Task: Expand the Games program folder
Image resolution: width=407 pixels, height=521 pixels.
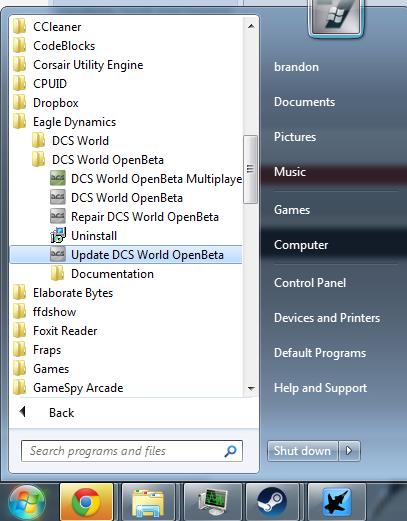Action: tap(51, 369)
